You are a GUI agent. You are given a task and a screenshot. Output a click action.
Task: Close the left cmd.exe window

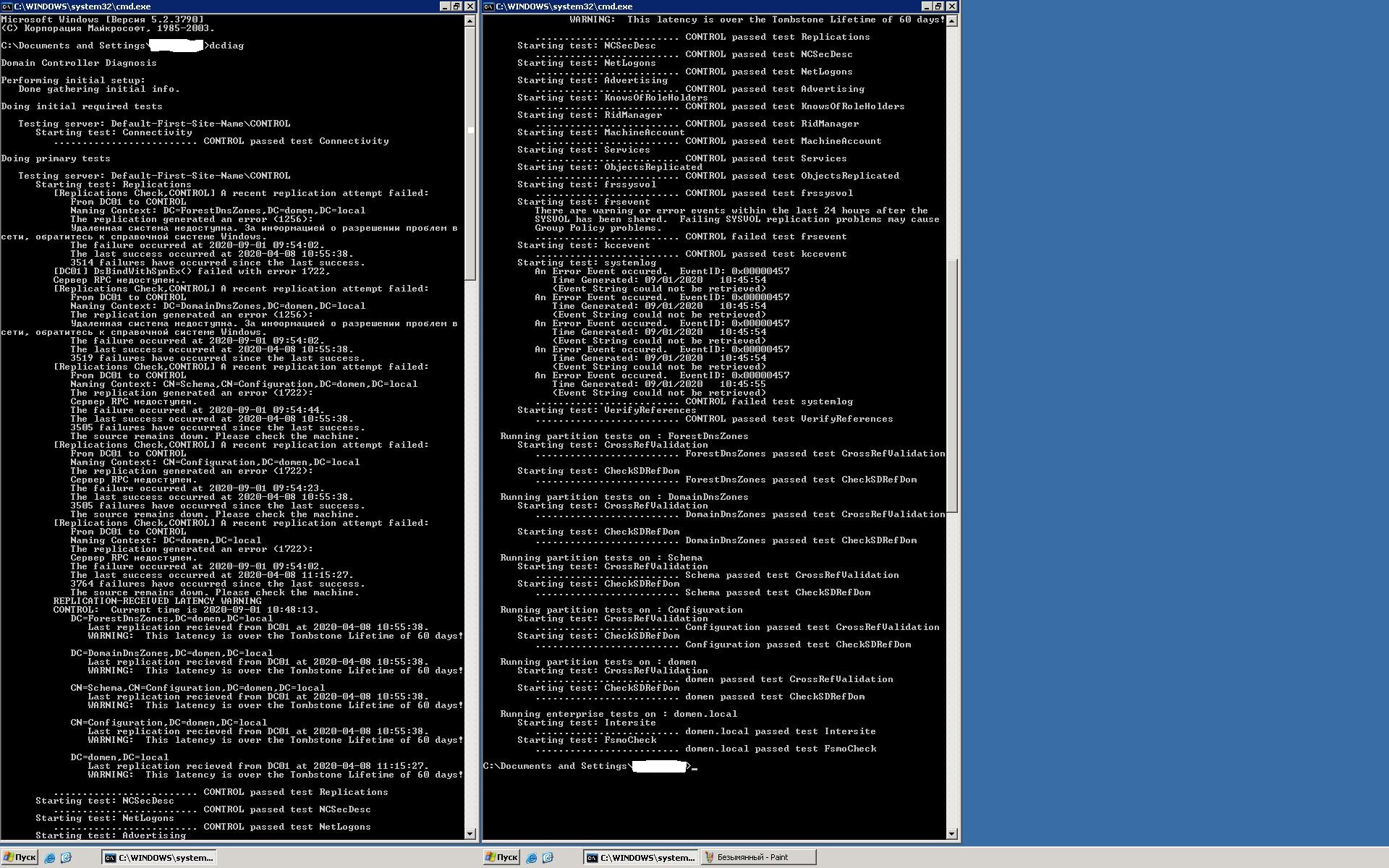pos(470,7)
